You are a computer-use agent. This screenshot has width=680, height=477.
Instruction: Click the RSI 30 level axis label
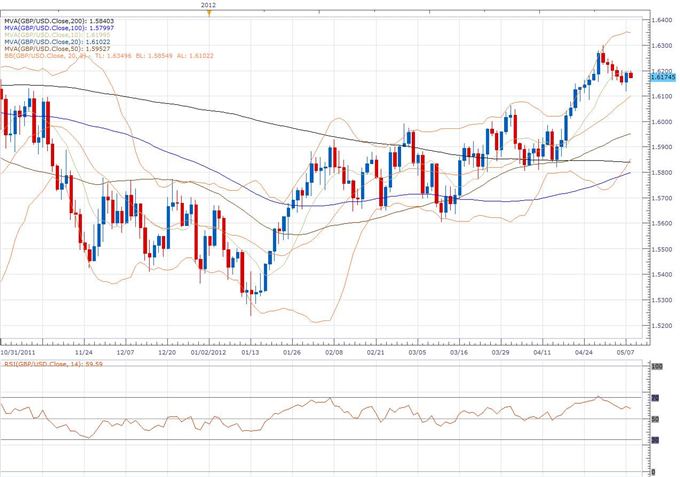[x=656, y=440]
